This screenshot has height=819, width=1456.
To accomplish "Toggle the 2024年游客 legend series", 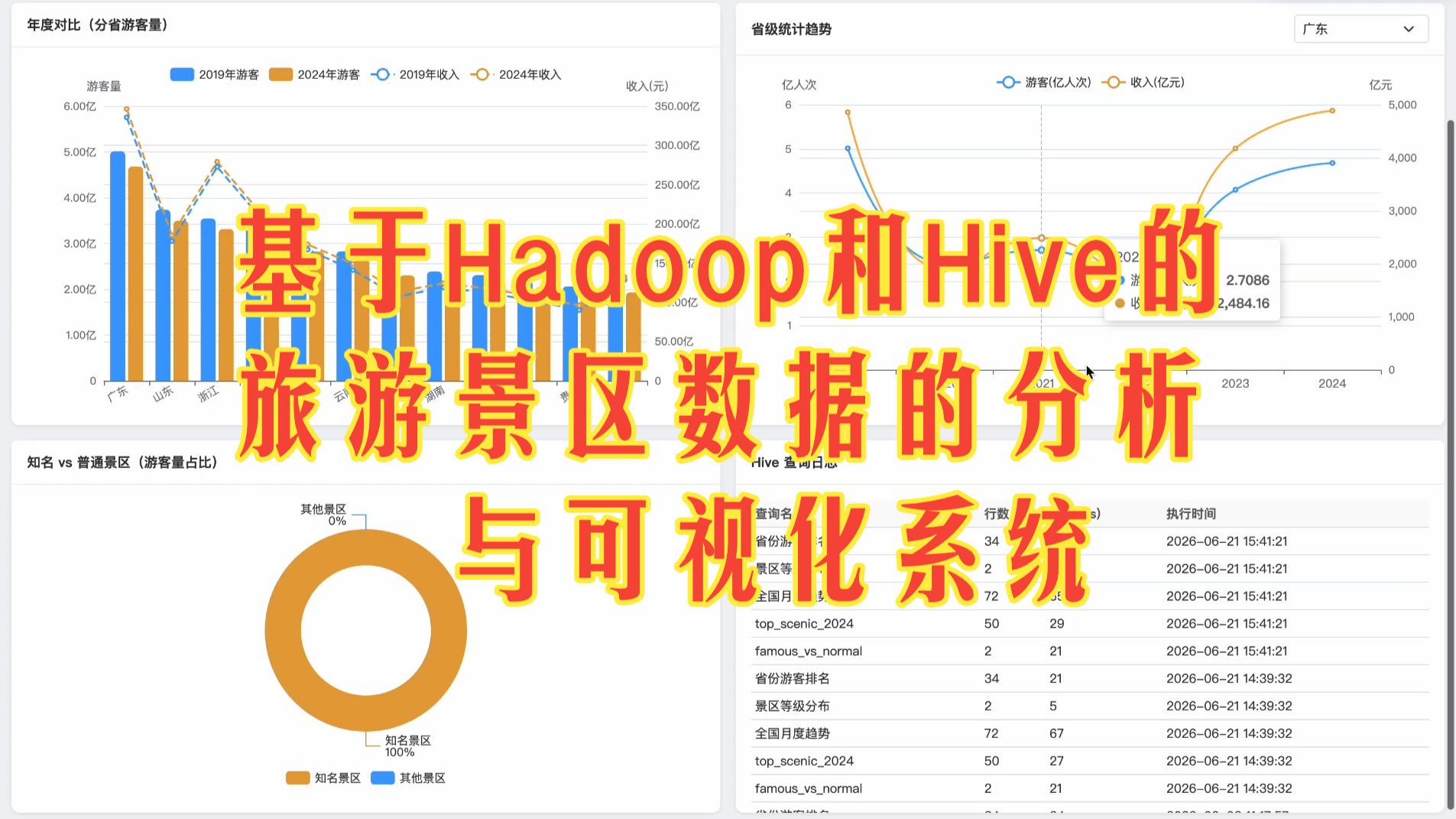I will pos(314,74).
